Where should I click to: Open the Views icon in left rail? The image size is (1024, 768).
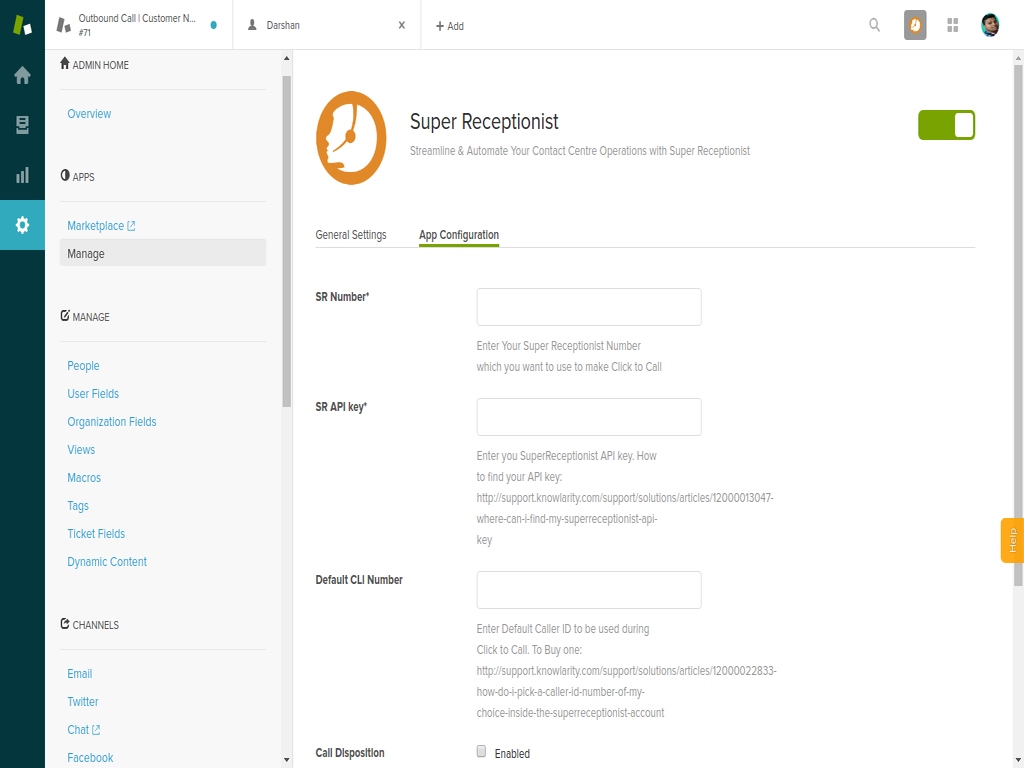22,125
